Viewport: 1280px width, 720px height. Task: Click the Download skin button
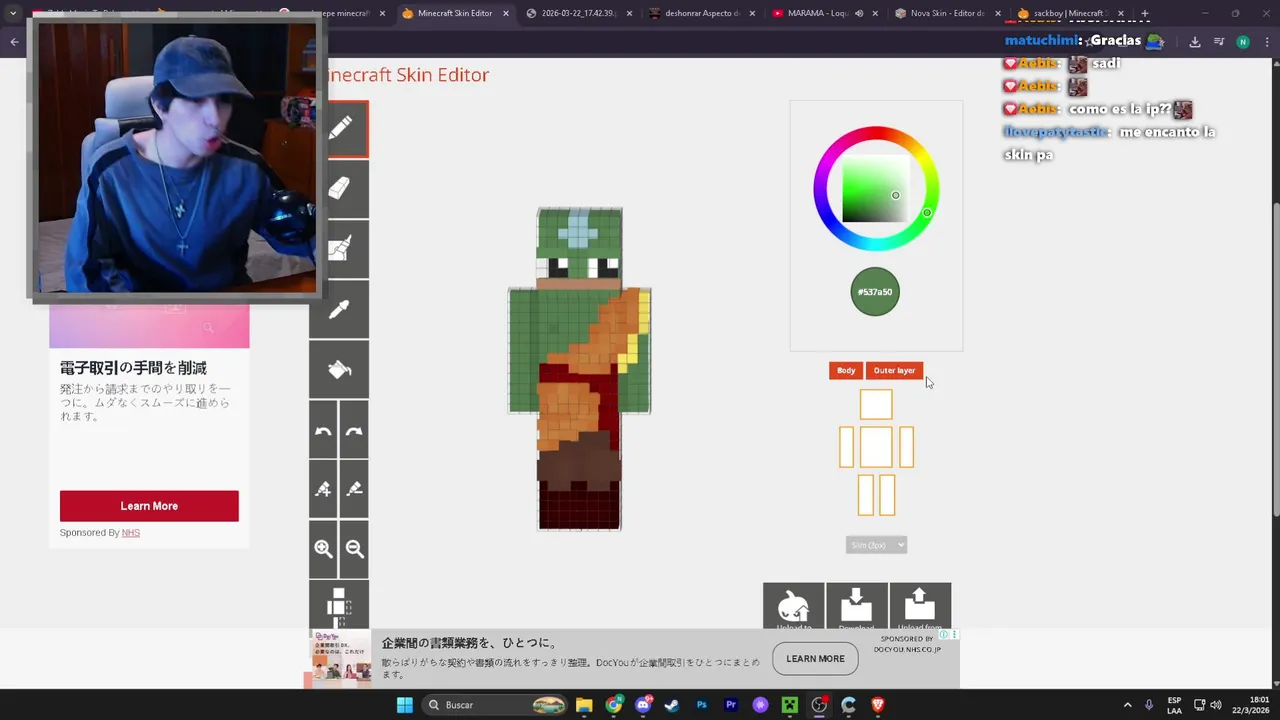(x=857, y=606)
